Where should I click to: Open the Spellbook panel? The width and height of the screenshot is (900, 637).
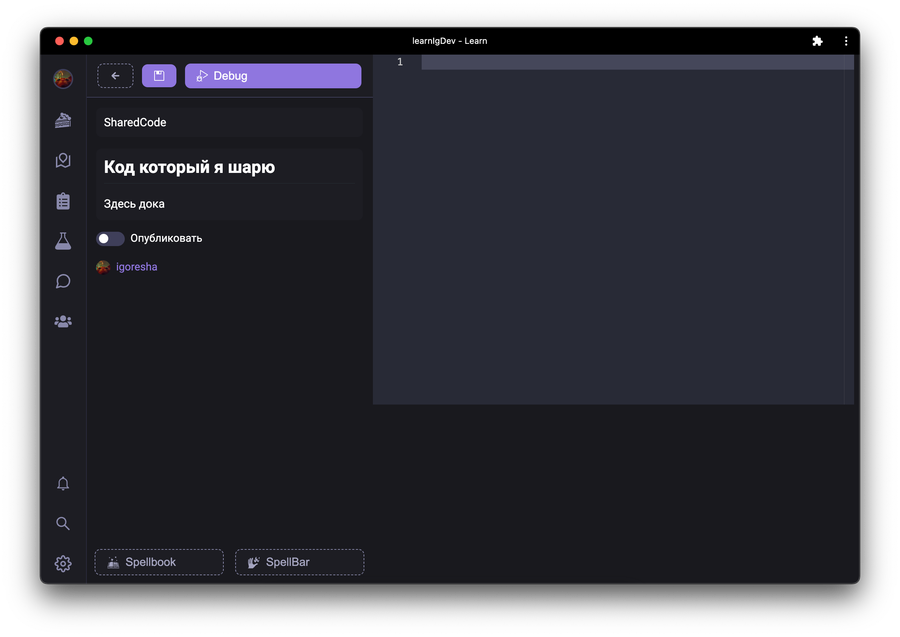(x=159, y=562)
